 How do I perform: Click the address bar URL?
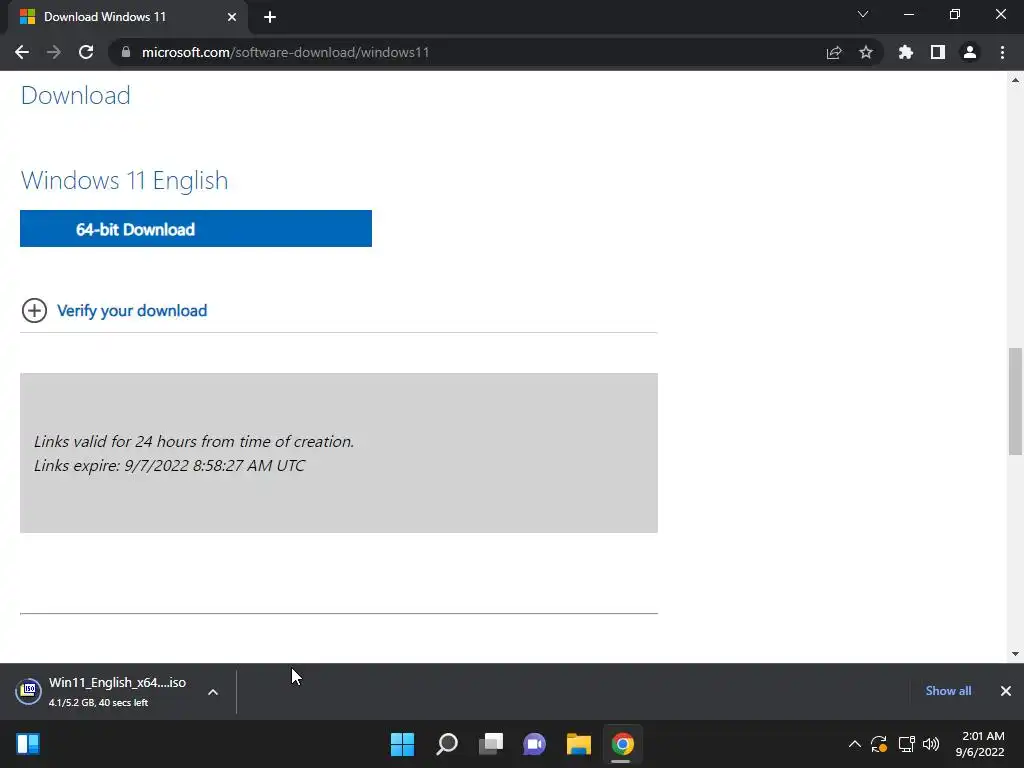(x=285, y=52)
